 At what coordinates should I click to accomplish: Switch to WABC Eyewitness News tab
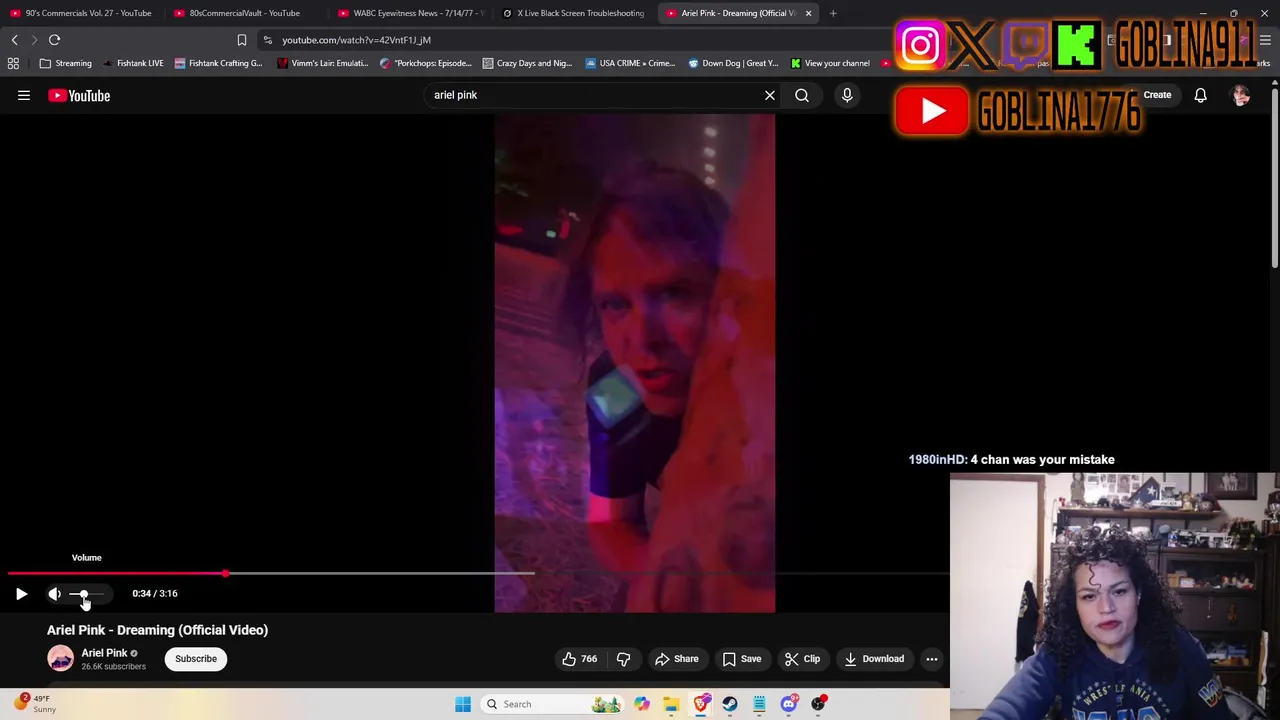(x=410, y=13)
